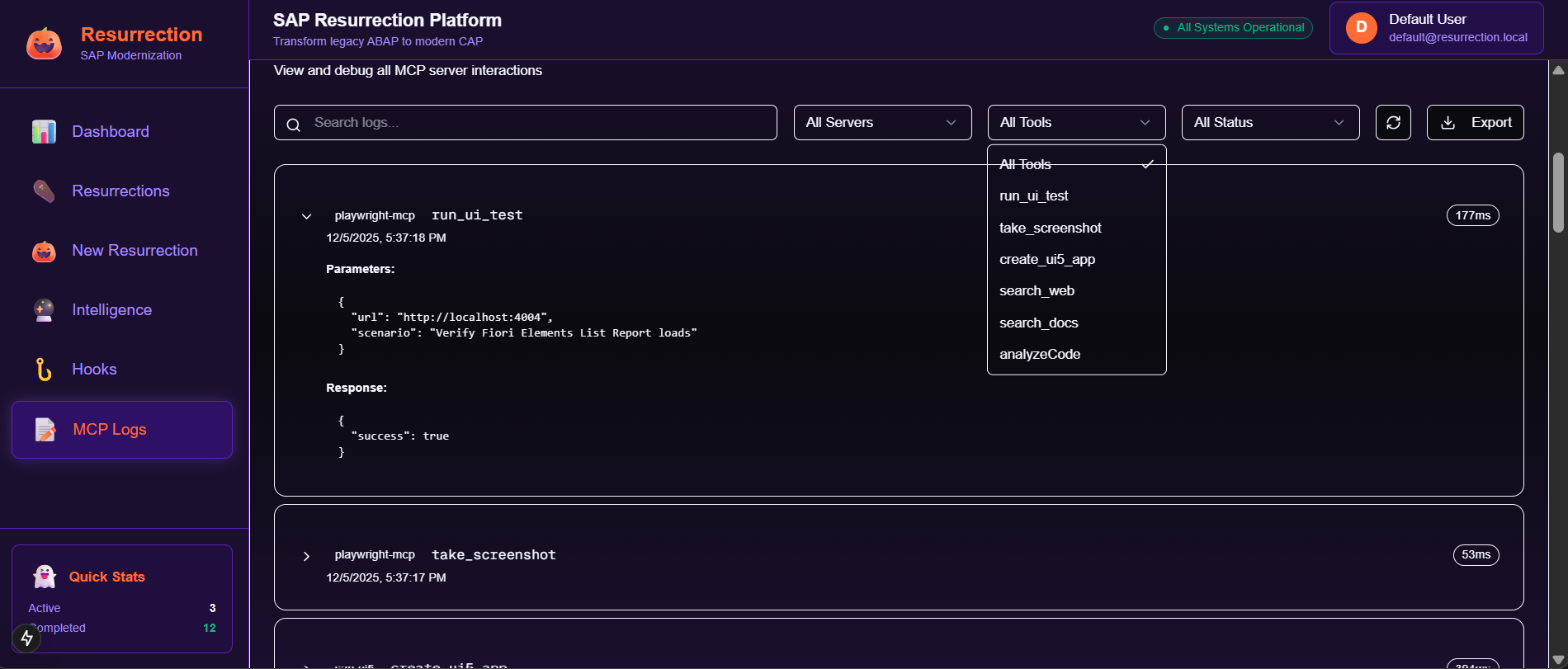The height and width of the screenshot is (669, 1568).
Task: Expand the take_screenshot log entry
Action: tap(306, 556)
